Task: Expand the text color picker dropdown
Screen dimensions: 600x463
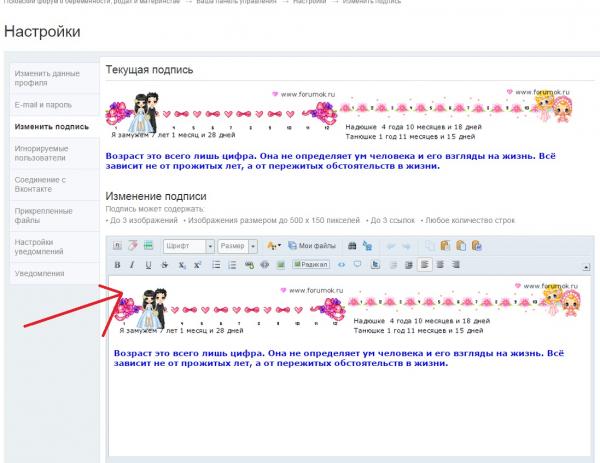Action: click(279, 245)
